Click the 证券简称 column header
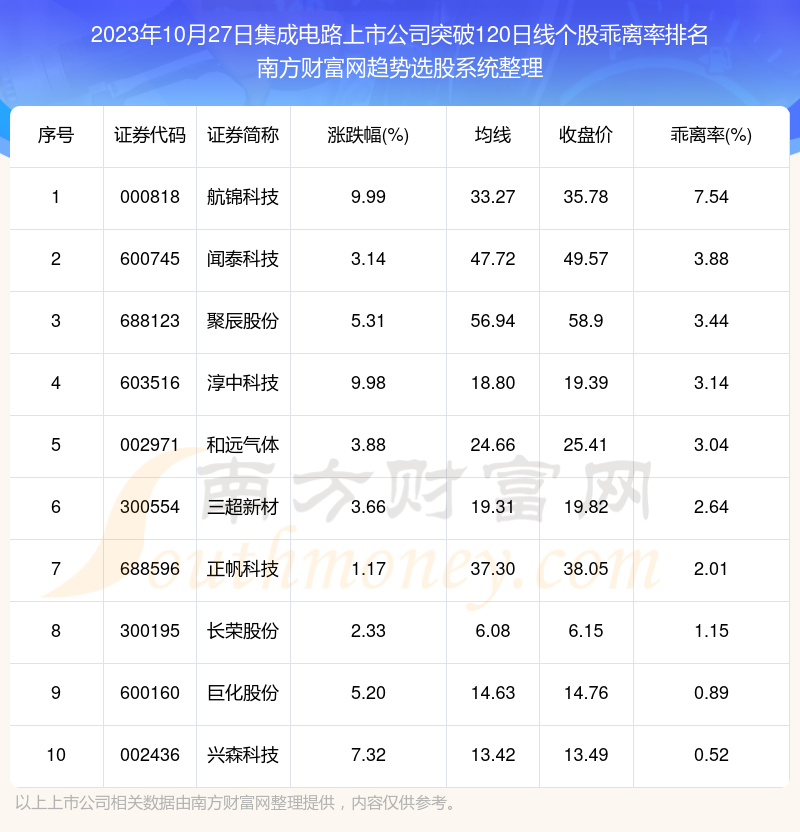The width and height of the screenshot is (800, 832). pos(243,135)
